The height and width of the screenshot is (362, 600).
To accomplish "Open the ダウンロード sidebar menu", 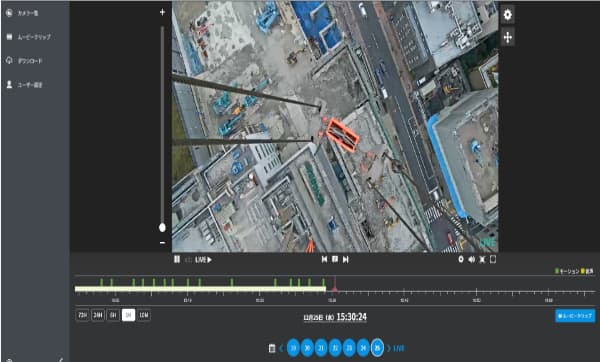I will tap(24, 61).
